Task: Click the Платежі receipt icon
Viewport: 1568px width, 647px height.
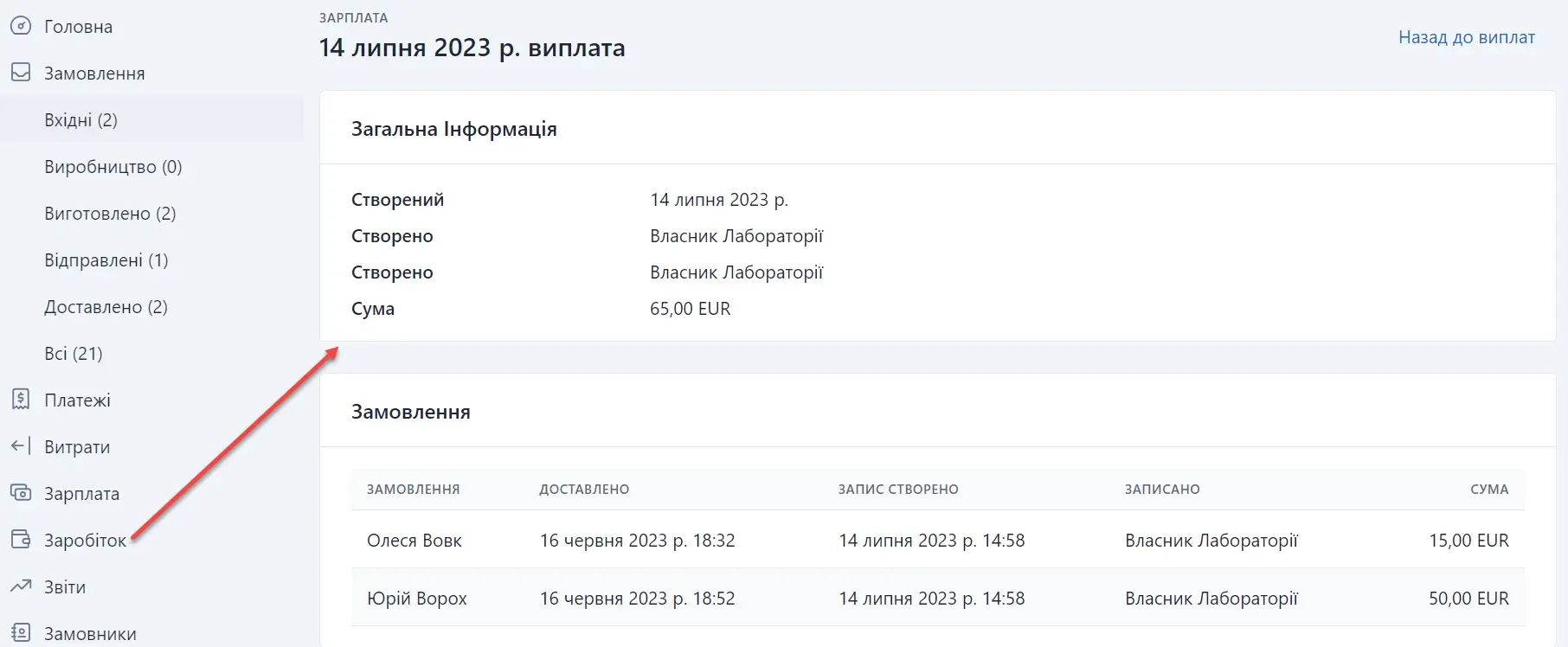Action: click(x=21, y=400)
